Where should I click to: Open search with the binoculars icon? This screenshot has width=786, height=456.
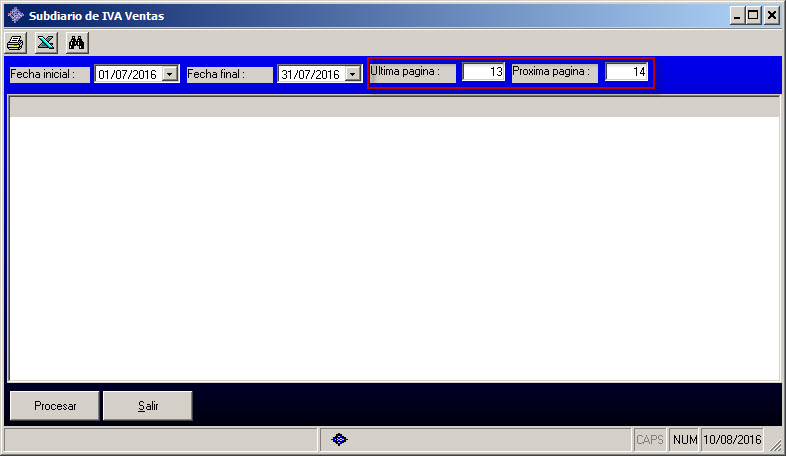click(76, 42)
